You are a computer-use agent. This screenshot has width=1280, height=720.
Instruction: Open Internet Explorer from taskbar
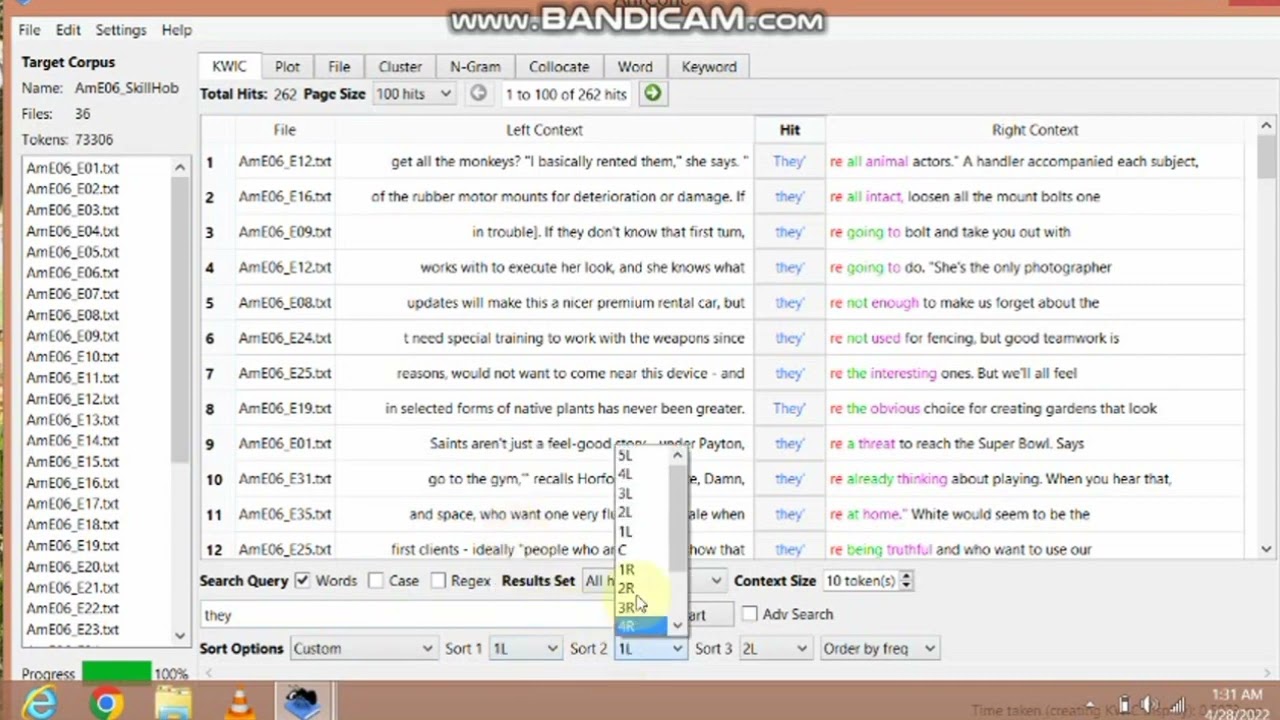[40, 704]
